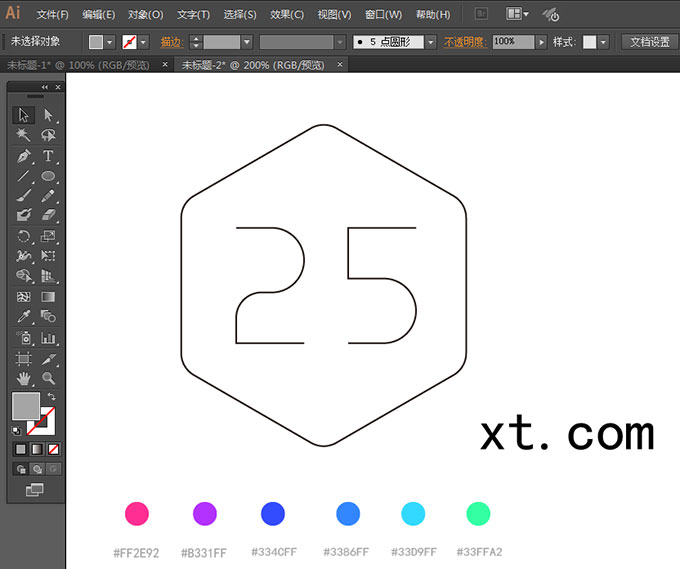Select the Pencil tool
The height and width of the screenshot is (569, 680).
[48, 195]
